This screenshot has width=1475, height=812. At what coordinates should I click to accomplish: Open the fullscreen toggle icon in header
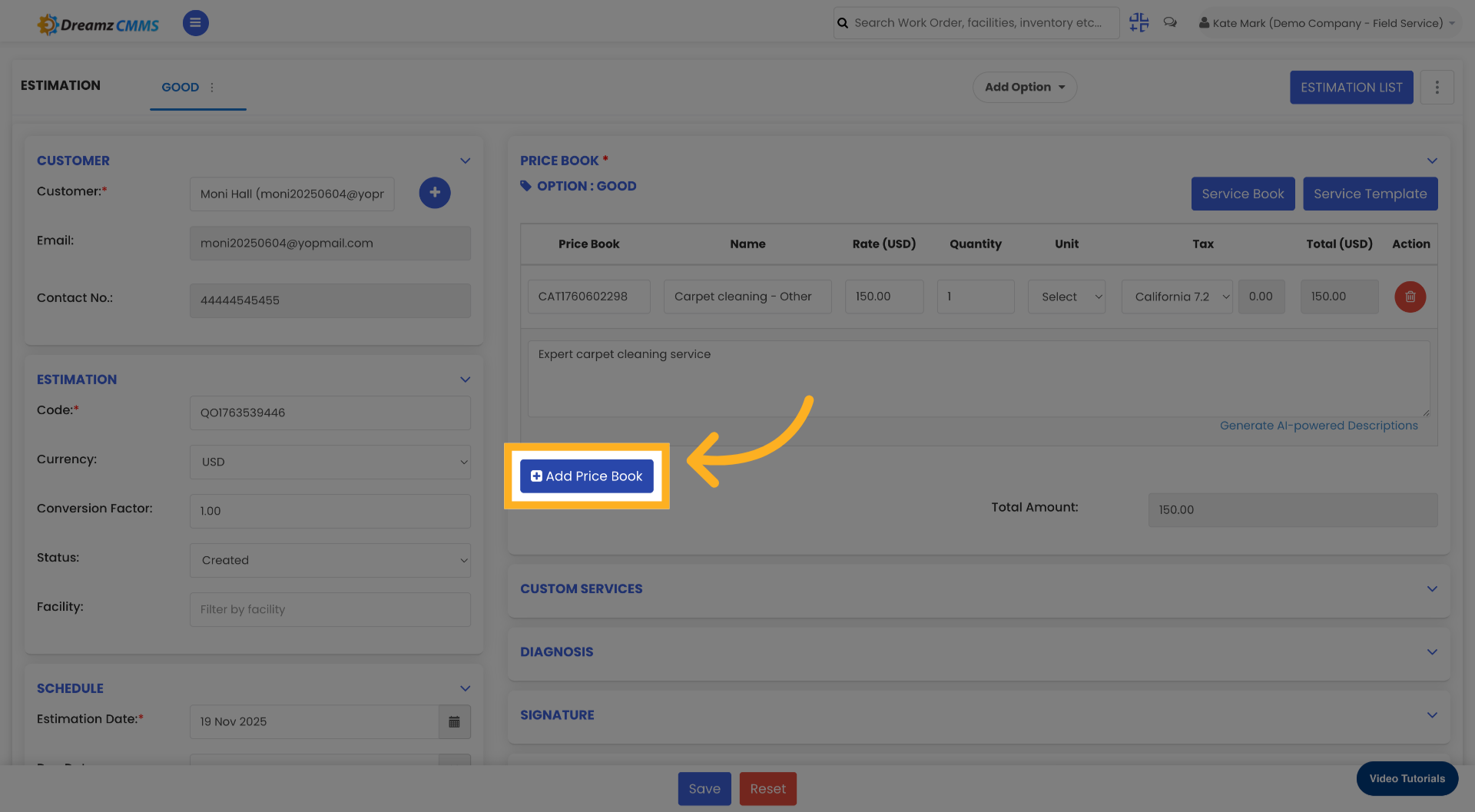(x=1139, y=22)
